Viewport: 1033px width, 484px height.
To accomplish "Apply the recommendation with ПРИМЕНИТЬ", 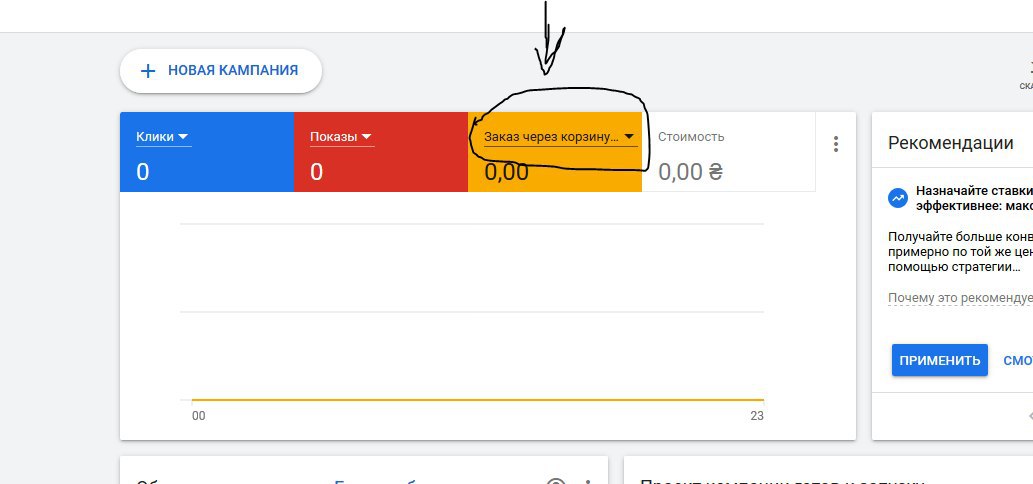I will pyautogui.click(x=939, y=360).
